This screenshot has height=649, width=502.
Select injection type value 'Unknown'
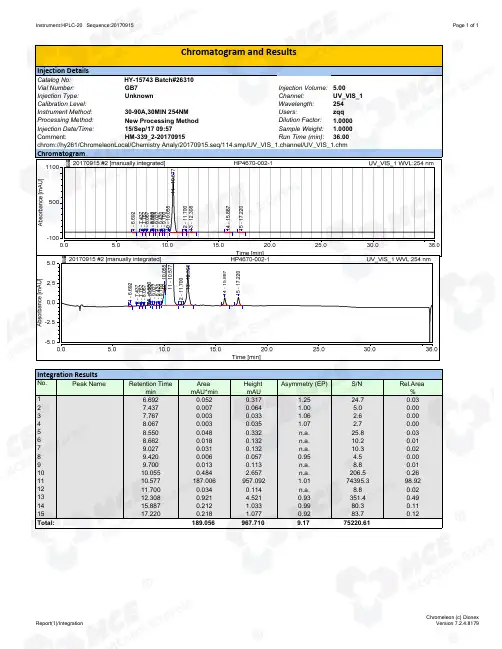pyautogui.click(x=139, y=96)
